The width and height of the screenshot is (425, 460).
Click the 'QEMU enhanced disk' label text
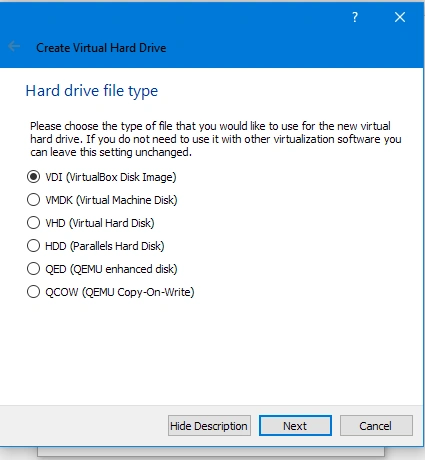click(x=124, y=269)
